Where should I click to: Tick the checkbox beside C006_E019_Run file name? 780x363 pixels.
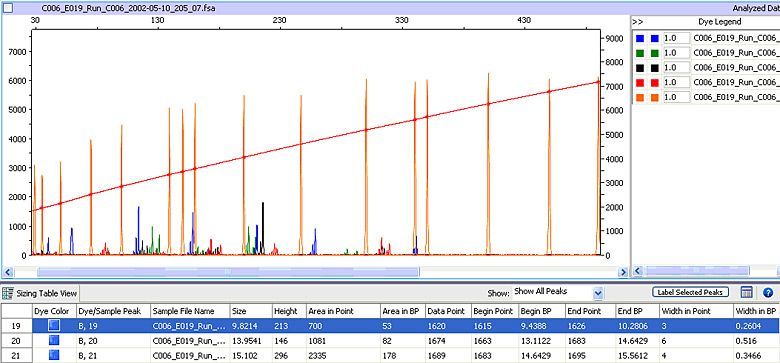(x=8, y=8)
